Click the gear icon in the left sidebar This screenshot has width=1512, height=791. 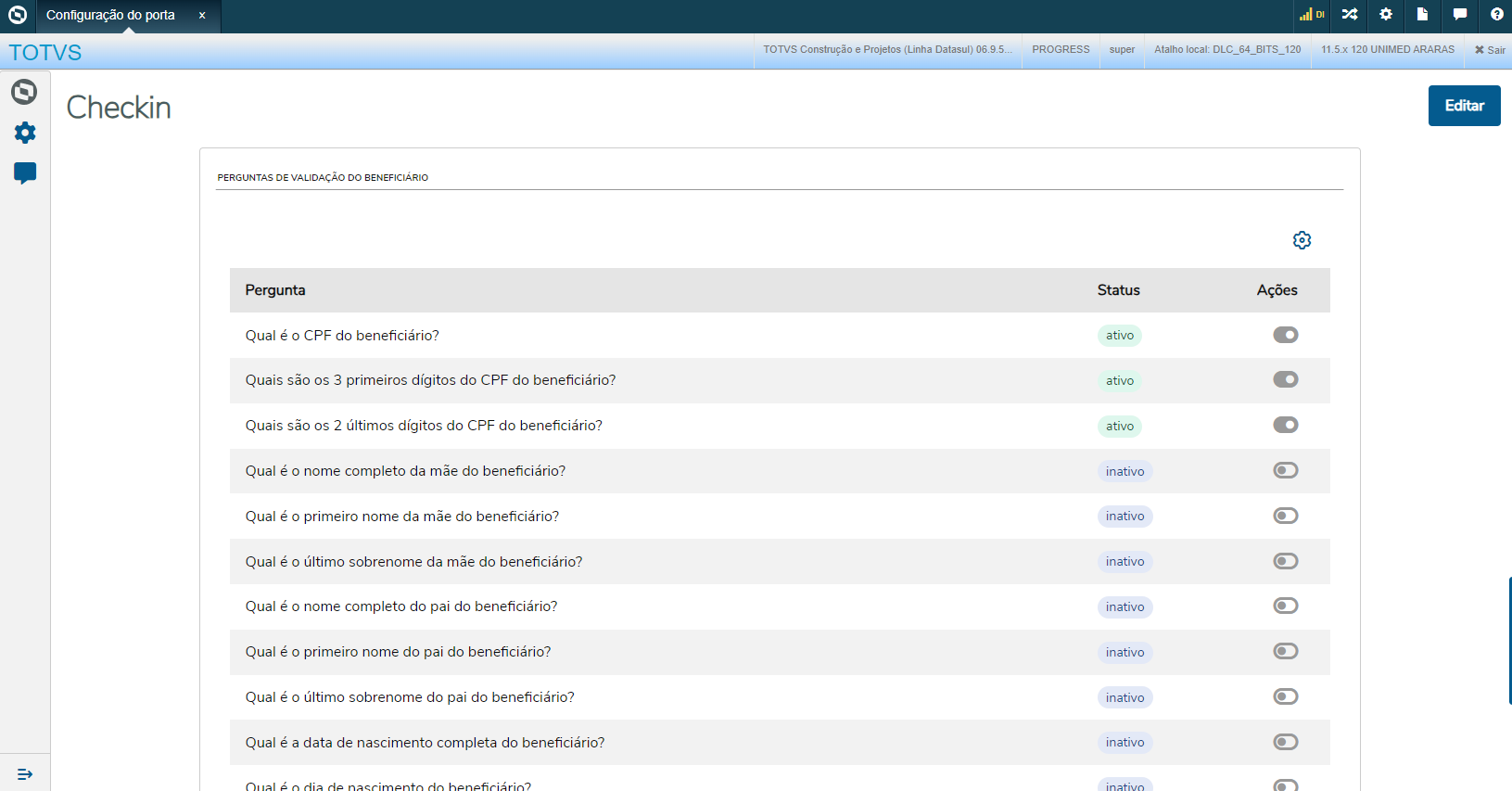[25, 133]
